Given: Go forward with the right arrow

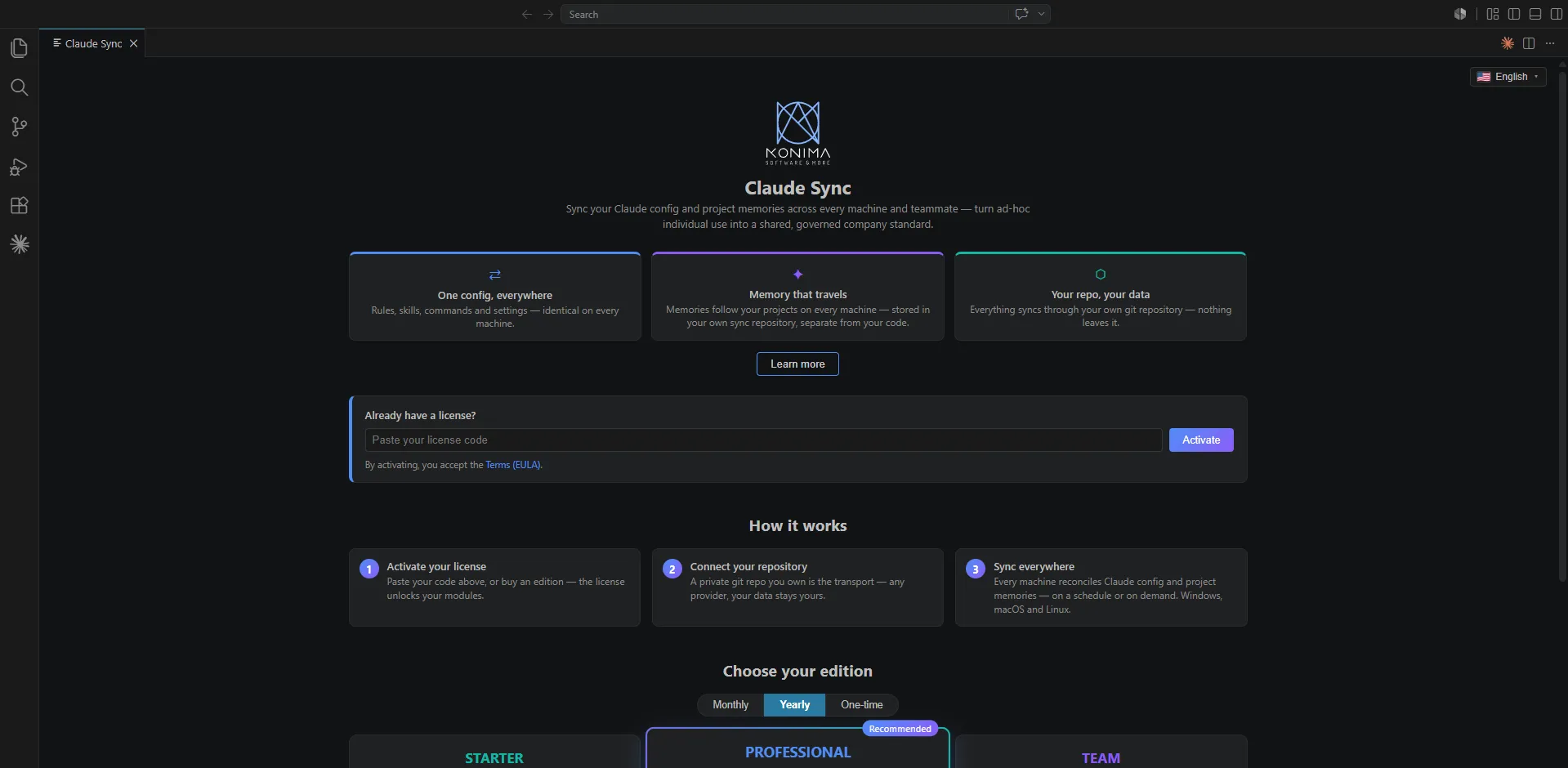Looking at the screenshot, I should (x=548, y=14).
